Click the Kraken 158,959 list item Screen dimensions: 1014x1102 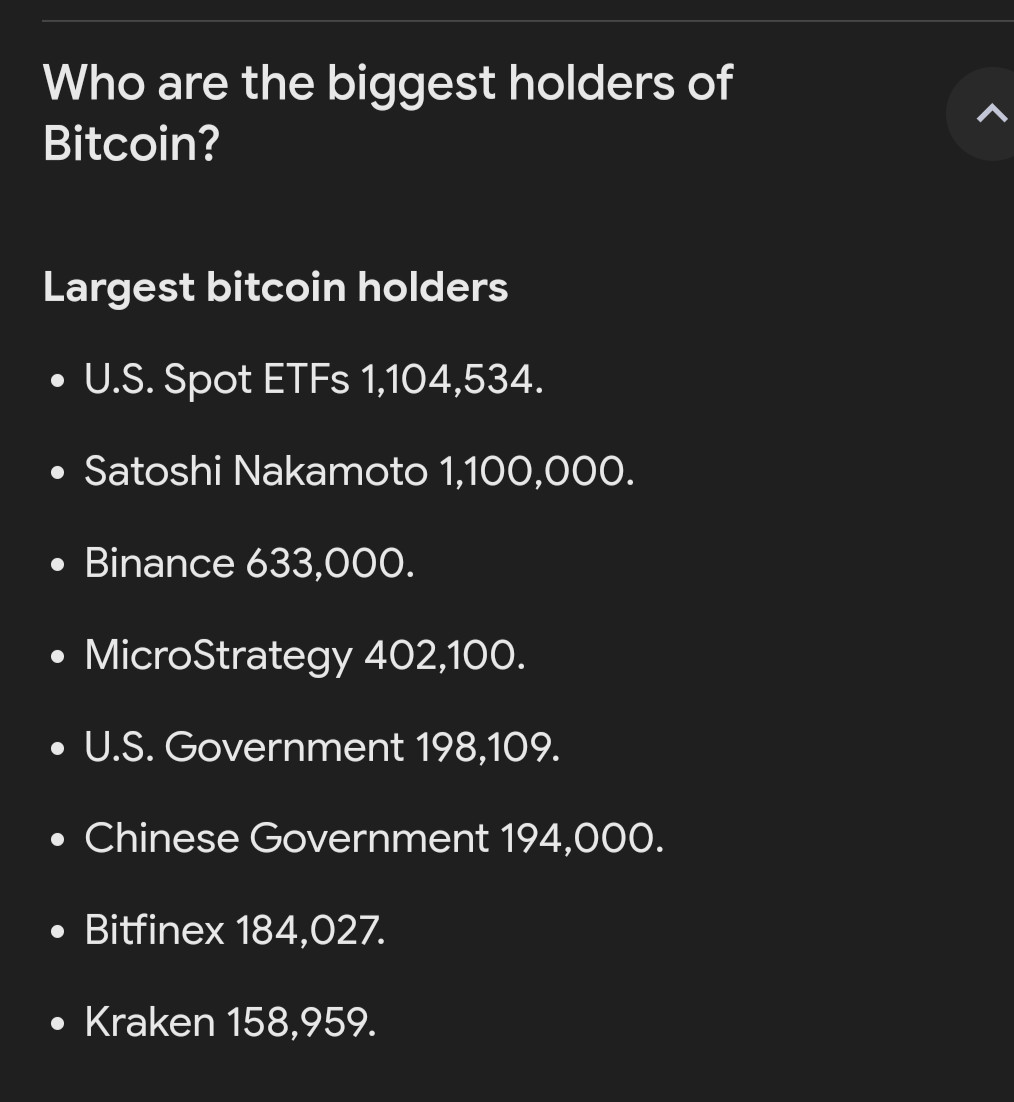pyautogui.click(x=230, y=1022)
